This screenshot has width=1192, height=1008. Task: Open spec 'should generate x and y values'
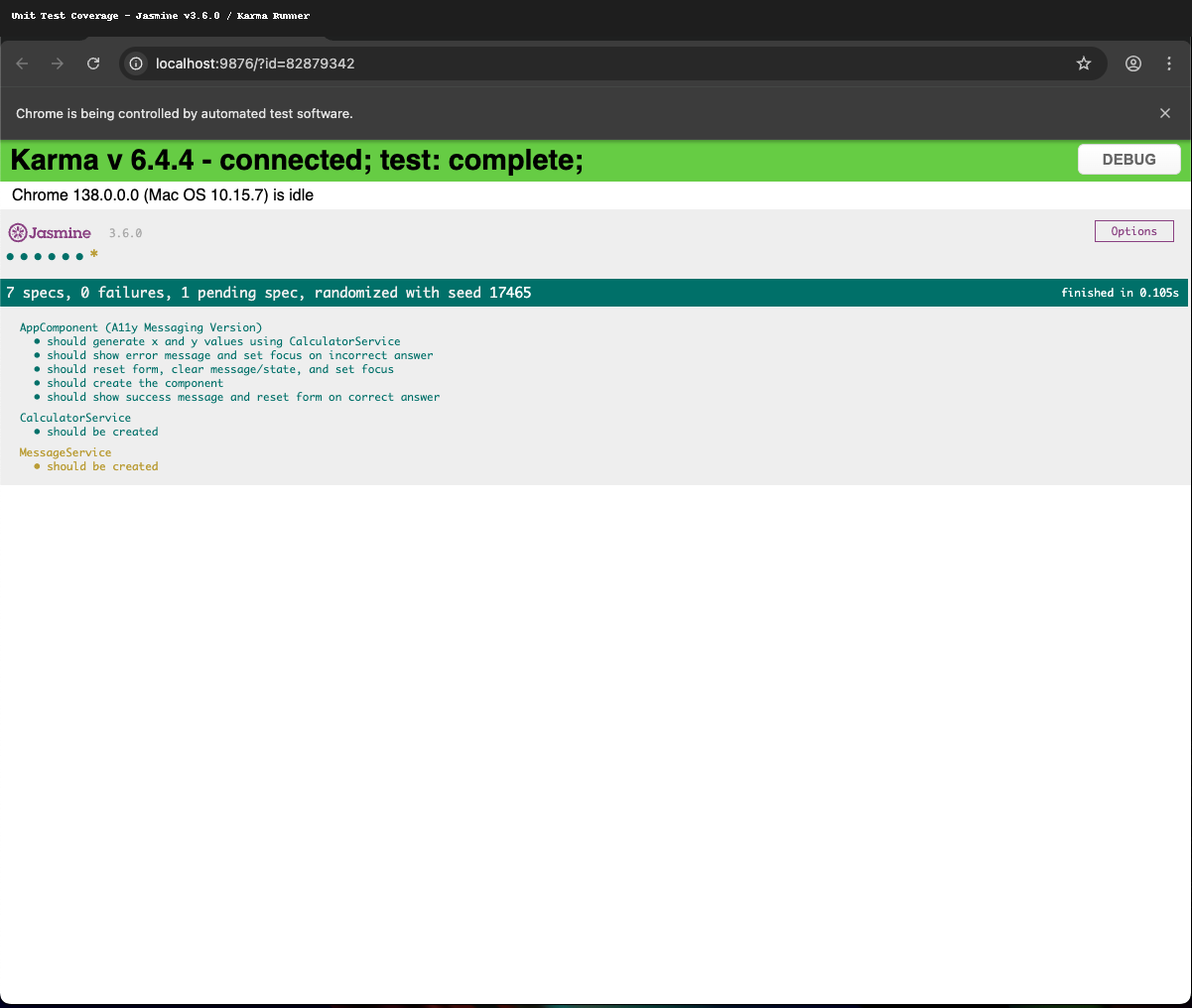223,341
